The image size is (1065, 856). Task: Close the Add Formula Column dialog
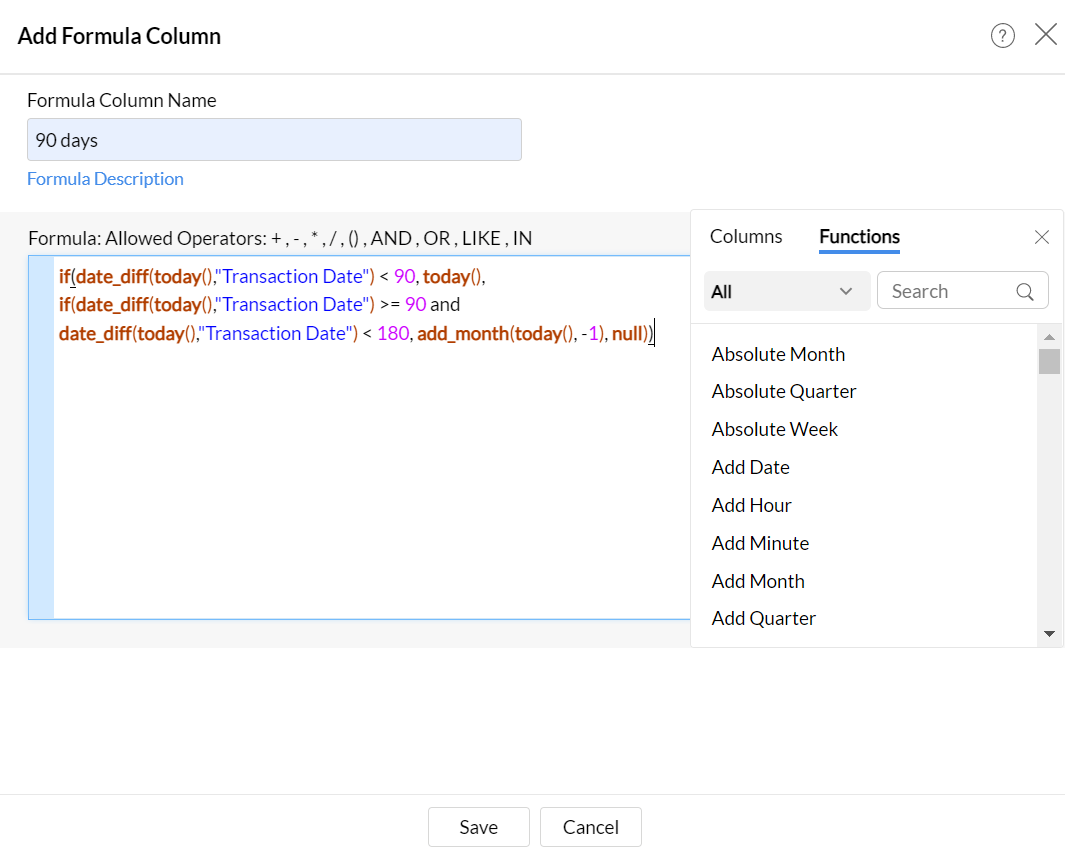pos(1045,35)
